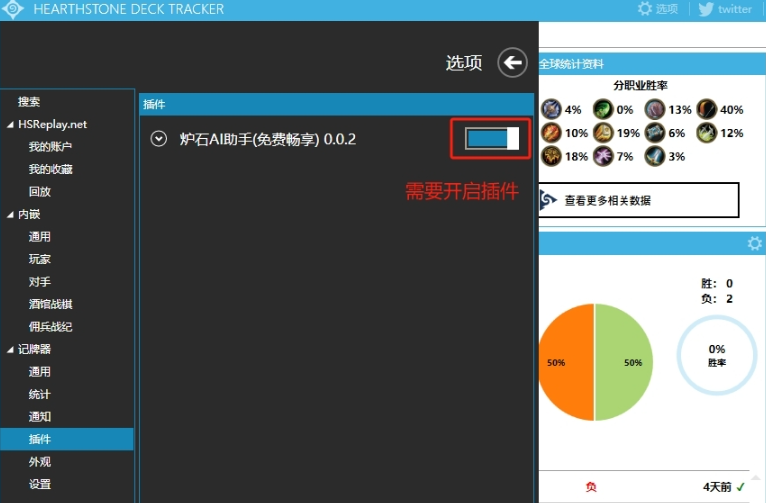766x503 pixels.
Task: Open the twitter link in title bar
Action: click(725, 9)
